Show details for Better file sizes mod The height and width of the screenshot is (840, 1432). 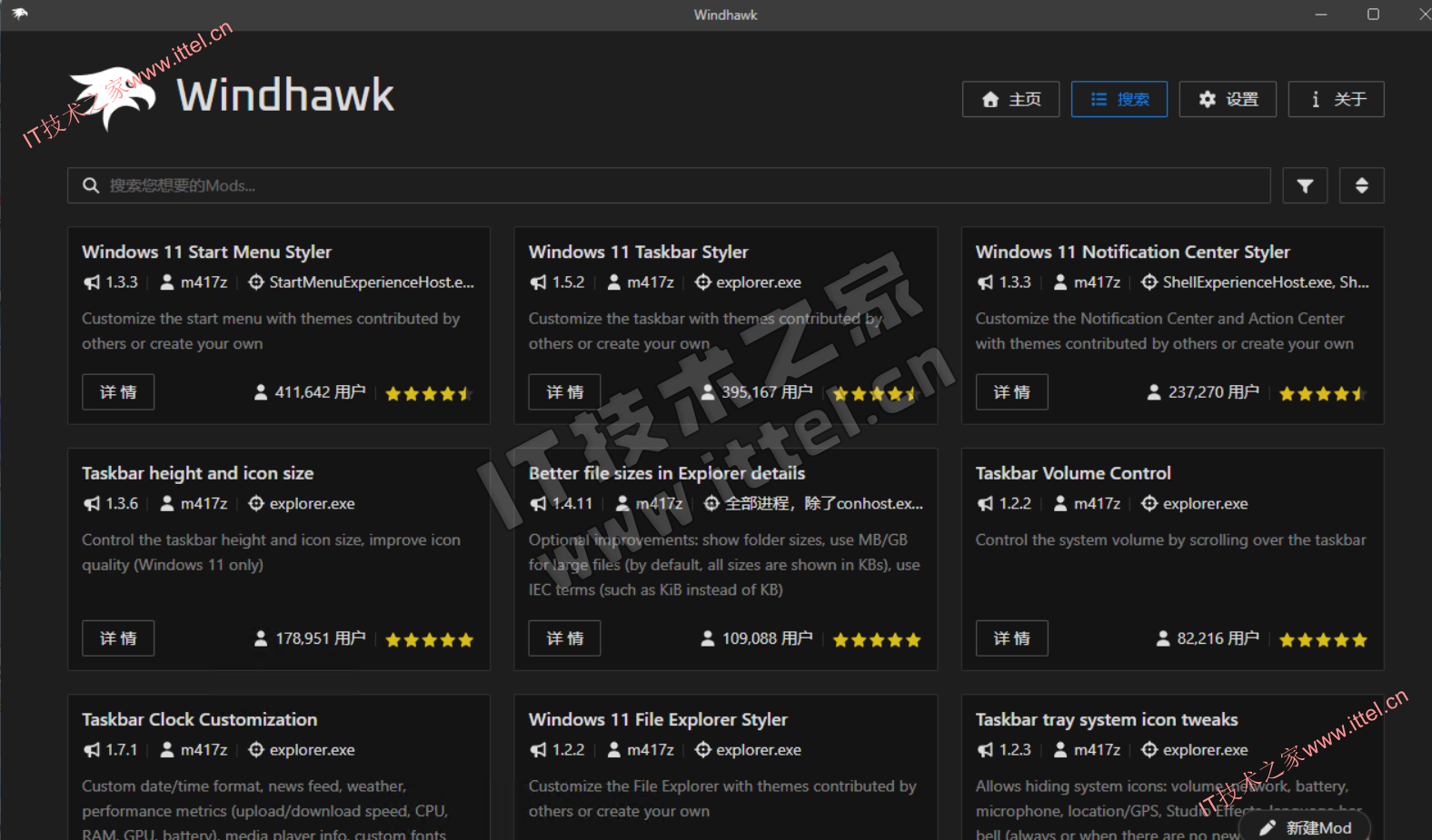tap(564, 638)
